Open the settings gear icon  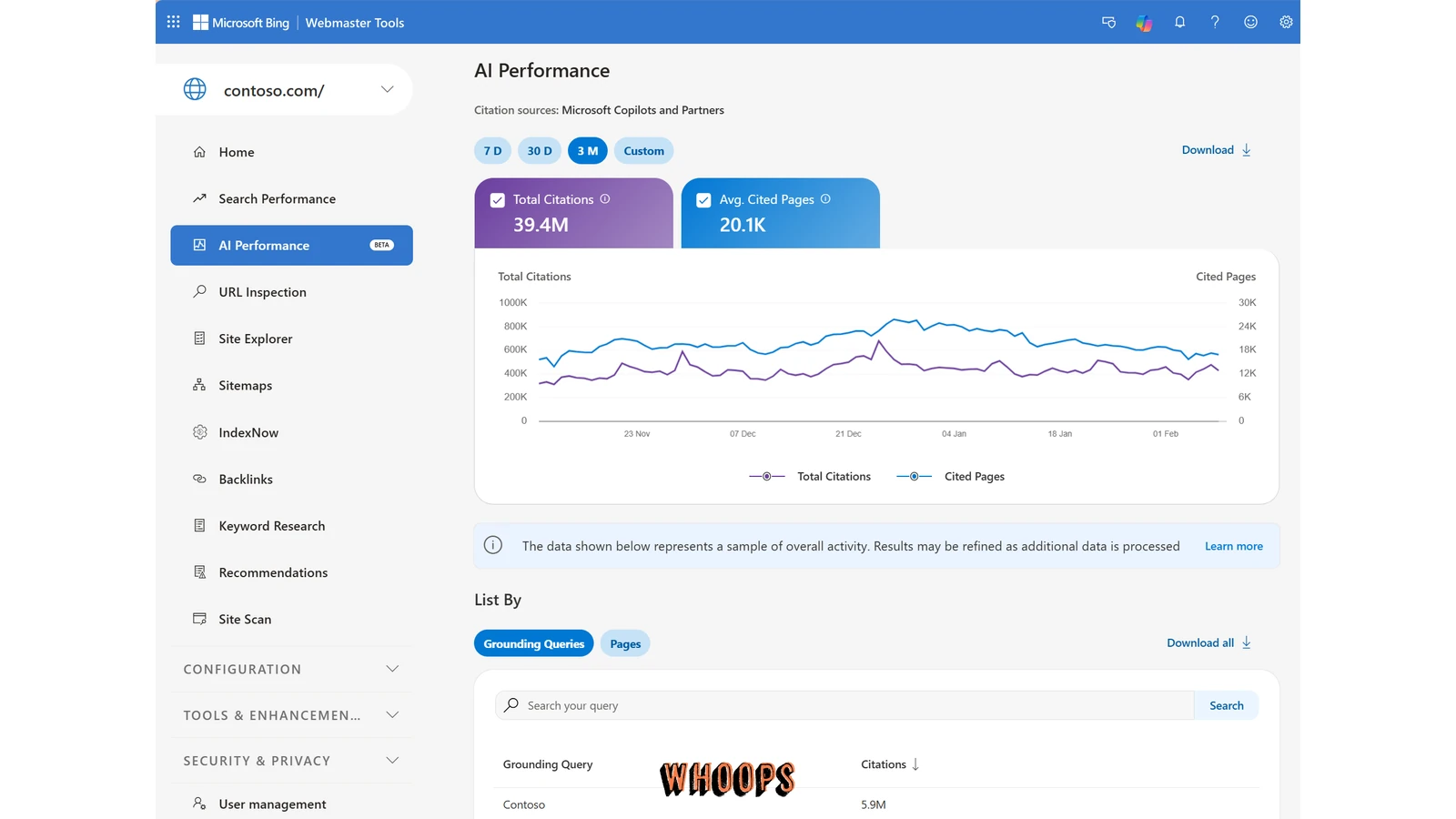[x=1286, y=22]
